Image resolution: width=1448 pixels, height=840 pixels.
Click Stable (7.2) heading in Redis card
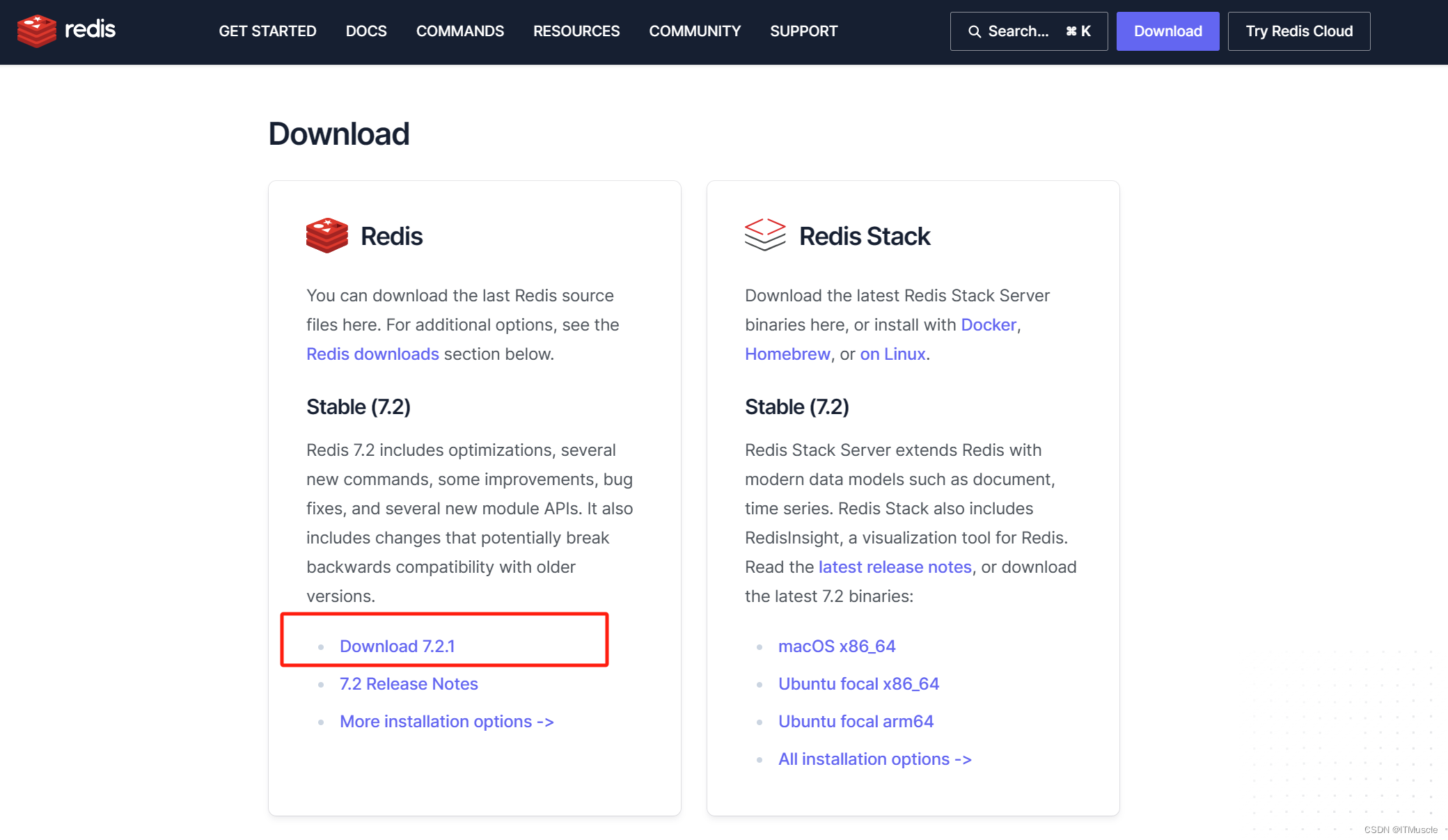[x=359, y=406]
